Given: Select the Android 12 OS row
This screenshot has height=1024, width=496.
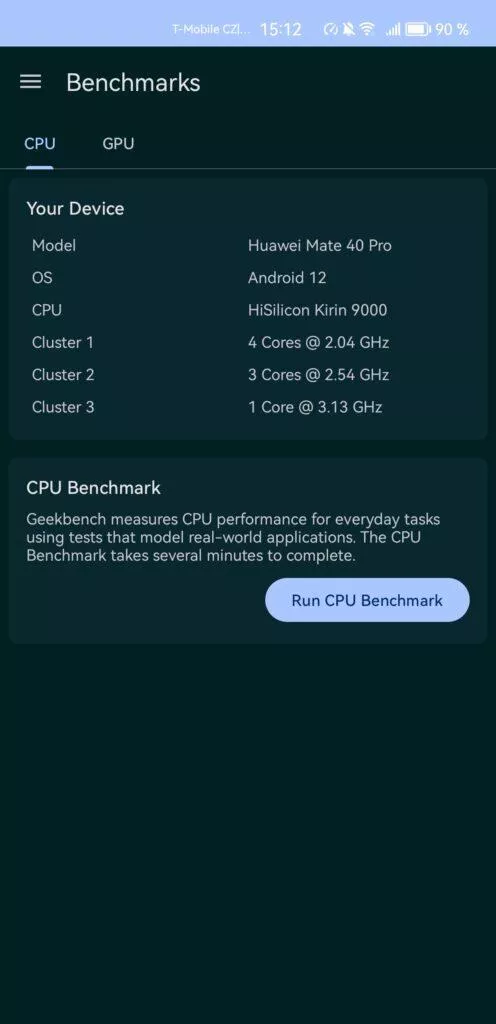Looking at the screenshot, I should coord(248,278).
